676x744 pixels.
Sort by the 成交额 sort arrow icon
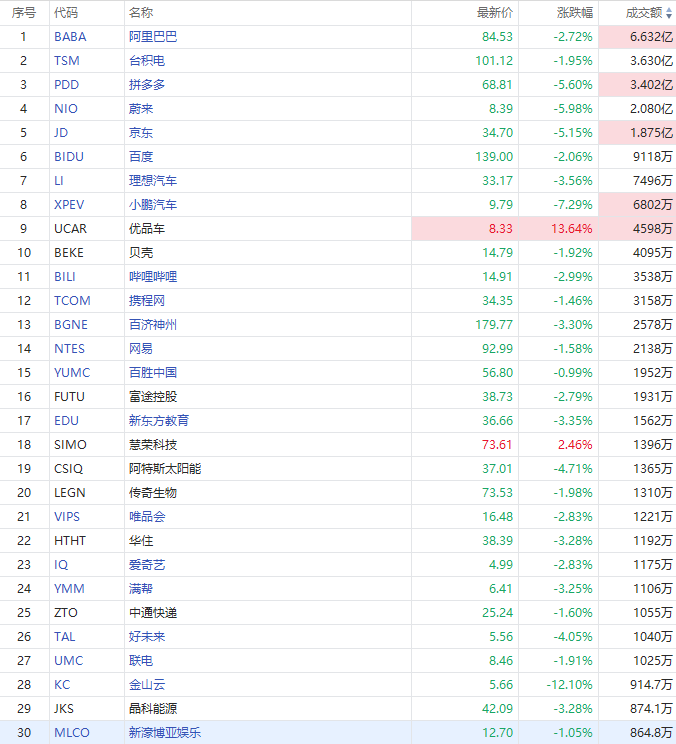(669, 13)
